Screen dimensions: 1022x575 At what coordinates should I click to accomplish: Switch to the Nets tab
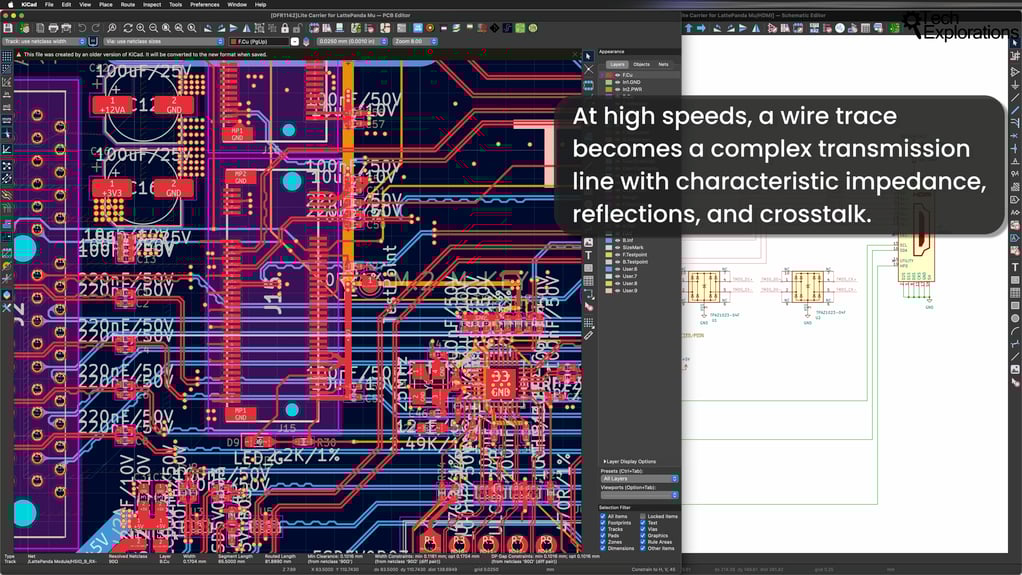(x=663, y=64)
